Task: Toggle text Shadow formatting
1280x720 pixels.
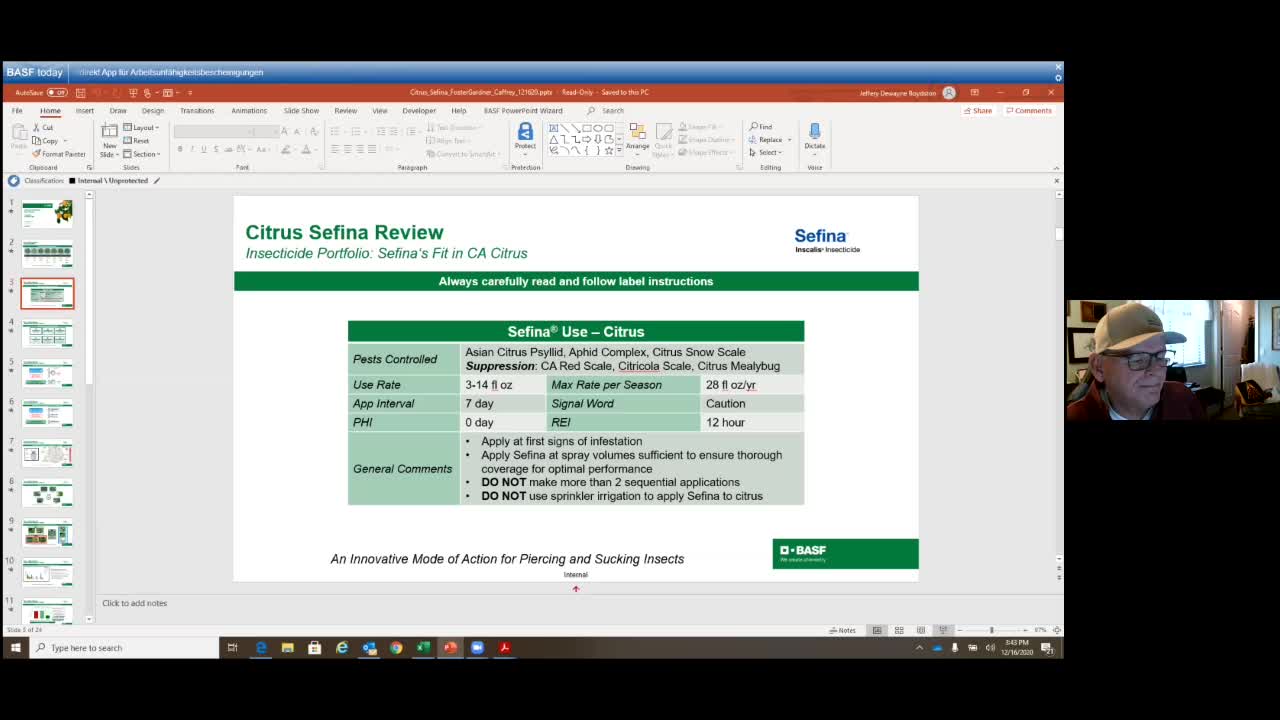Action: 216,150
